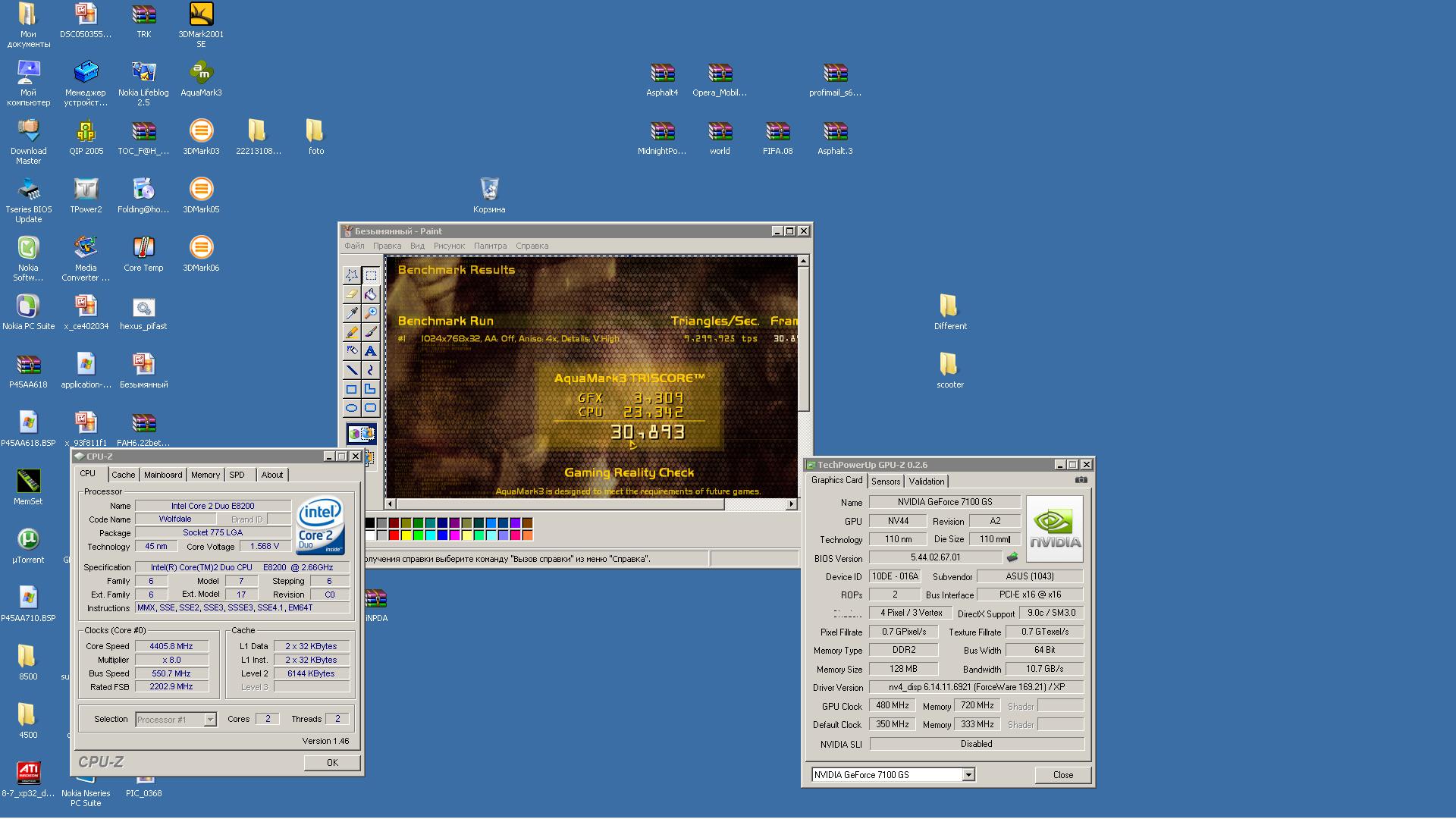Select the Text tool in Paint

[x=371, y=350]
